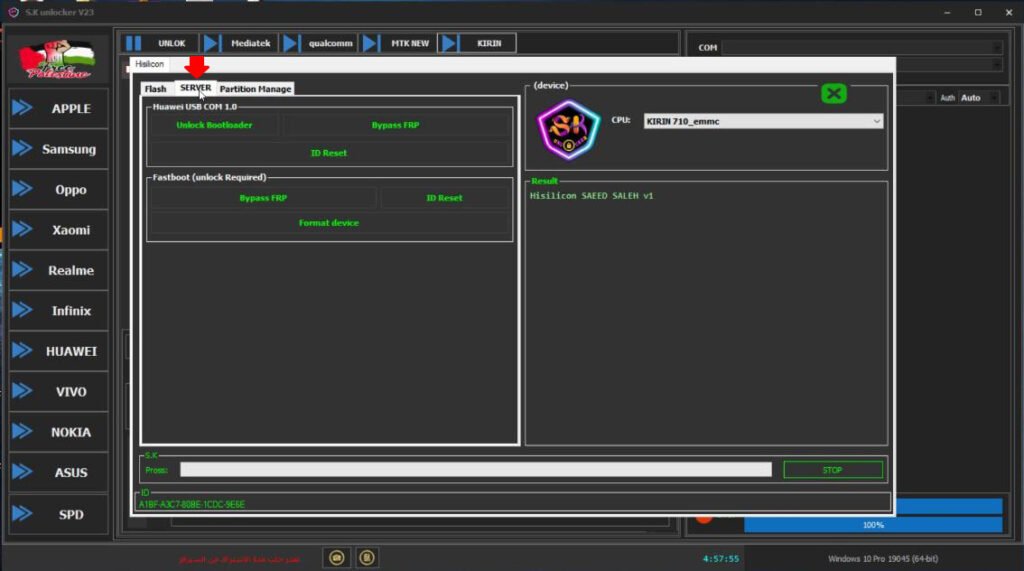Open the COM port dropdown

[861, 47]
